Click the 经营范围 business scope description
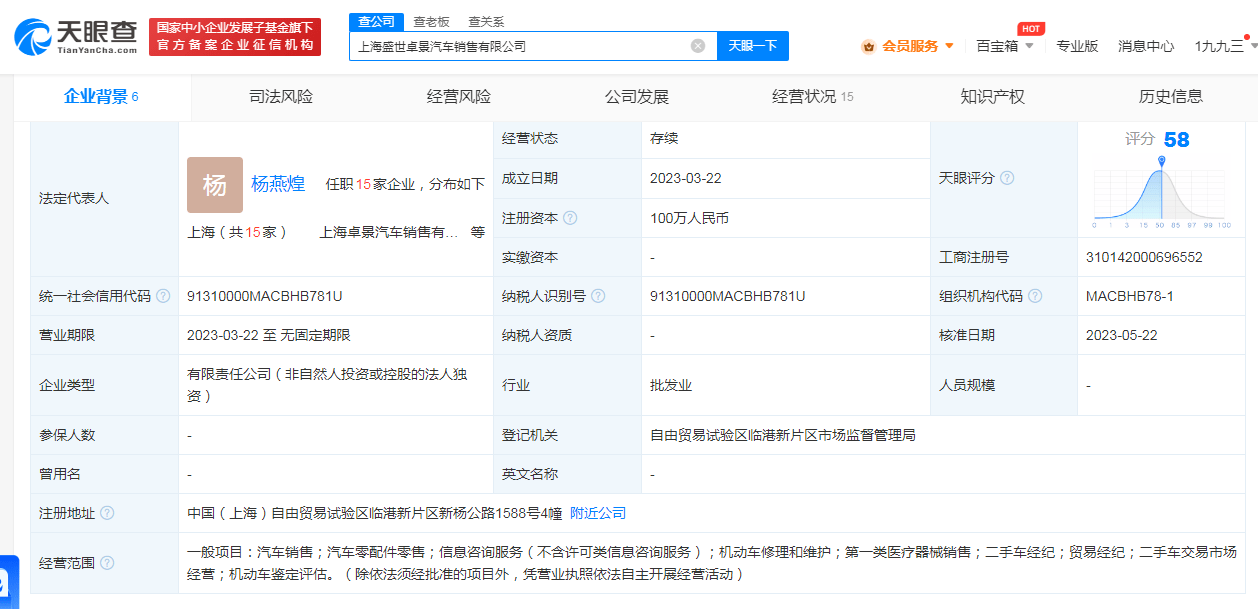This screenshot has height=609, width=1258. tap(711, 563)
